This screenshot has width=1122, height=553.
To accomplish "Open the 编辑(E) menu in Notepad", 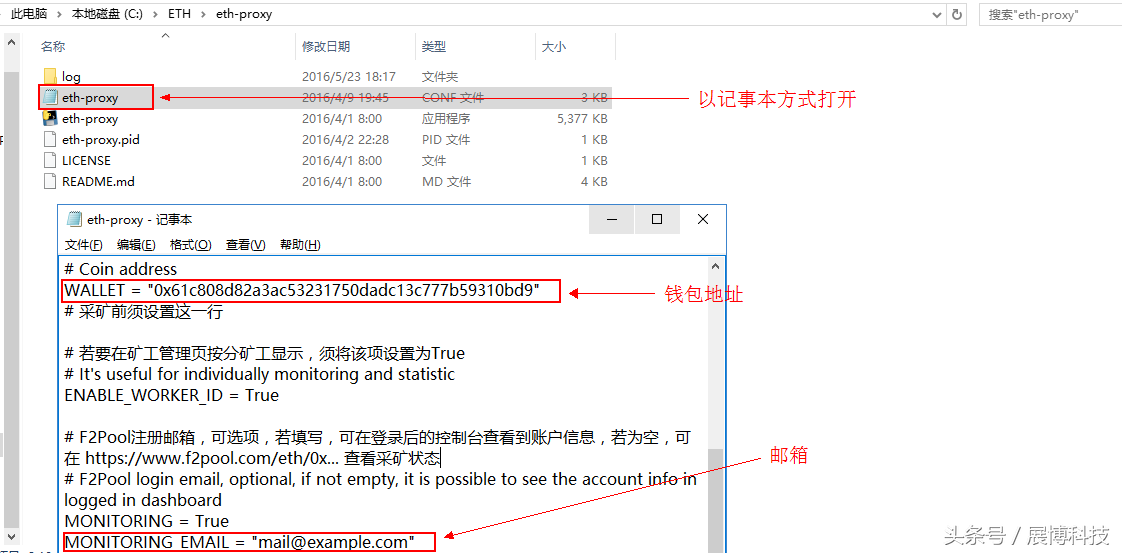I will (136, 245).
